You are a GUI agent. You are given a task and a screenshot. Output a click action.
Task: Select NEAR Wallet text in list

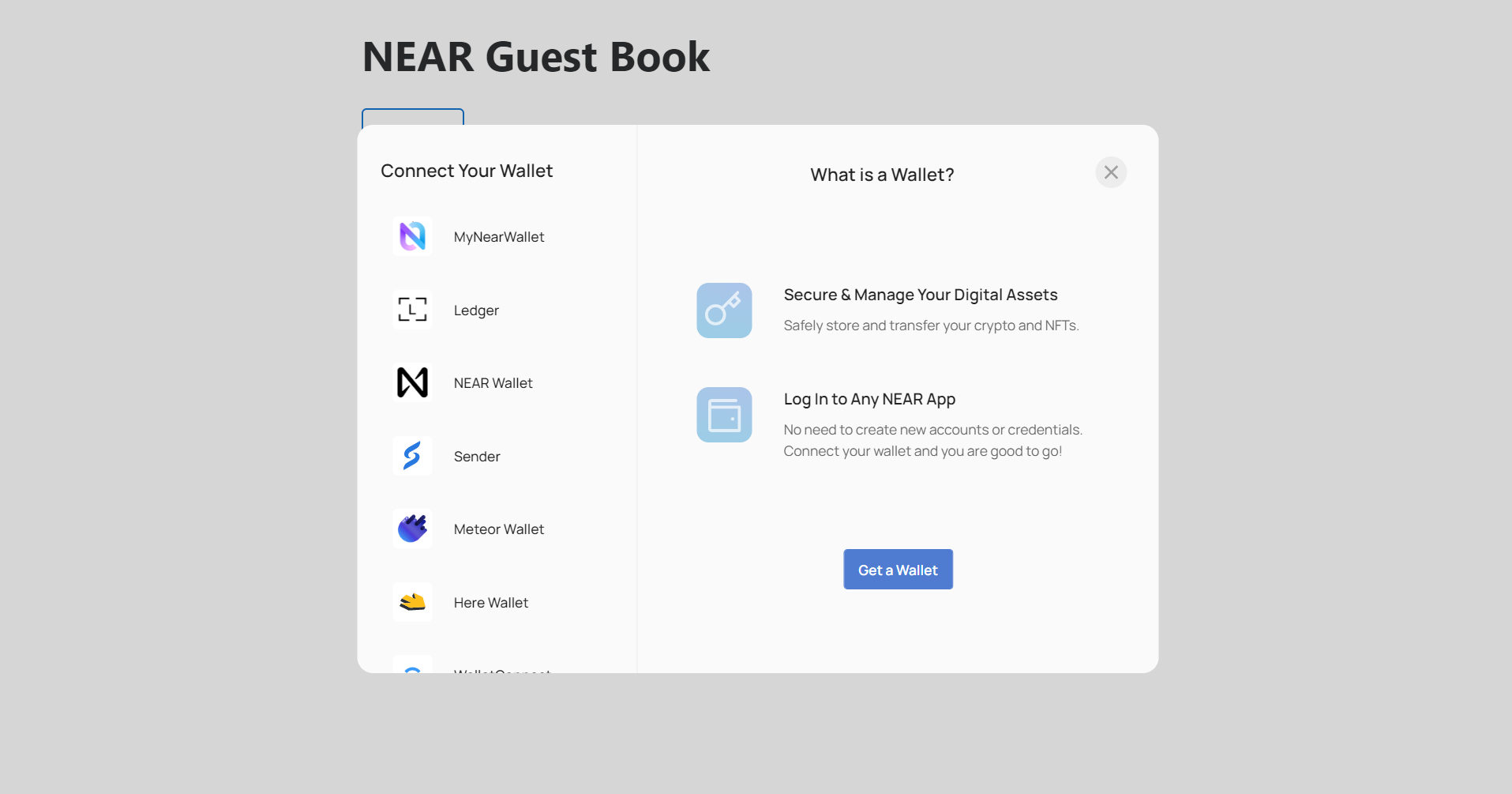point(493,383)
